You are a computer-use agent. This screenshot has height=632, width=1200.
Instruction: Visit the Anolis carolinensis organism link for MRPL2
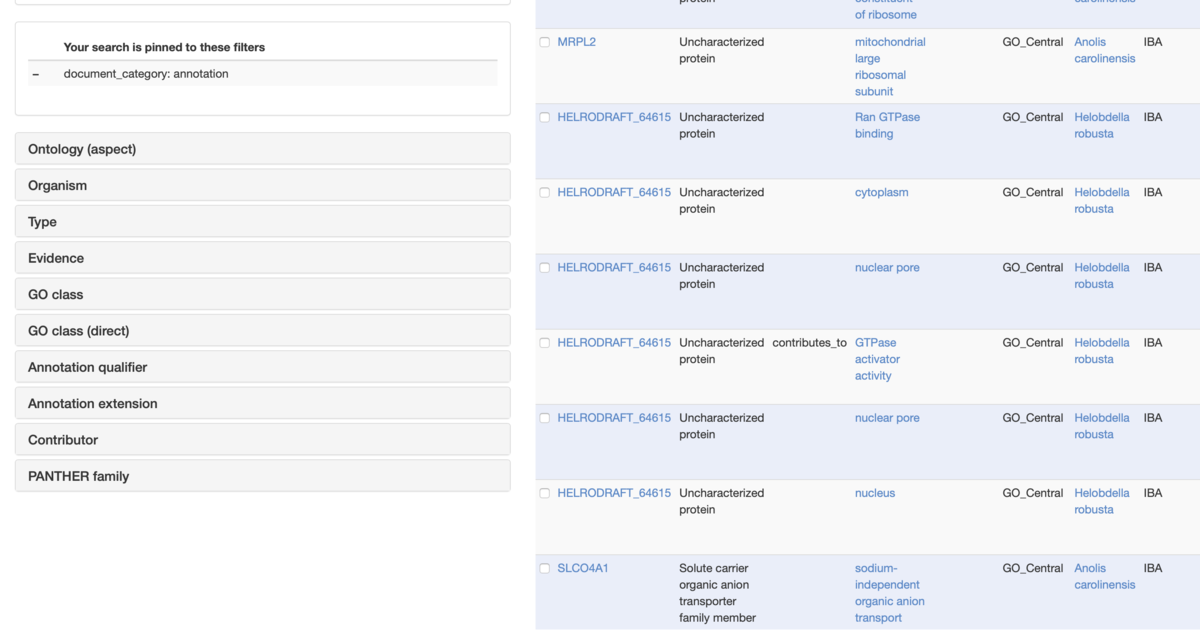1105,50
